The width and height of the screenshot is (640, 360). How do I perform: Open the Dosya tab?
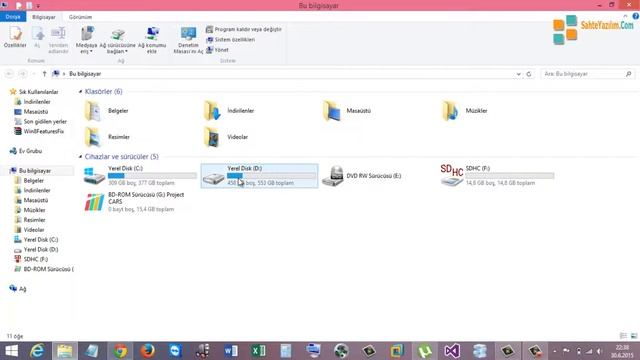click(13, 17)
